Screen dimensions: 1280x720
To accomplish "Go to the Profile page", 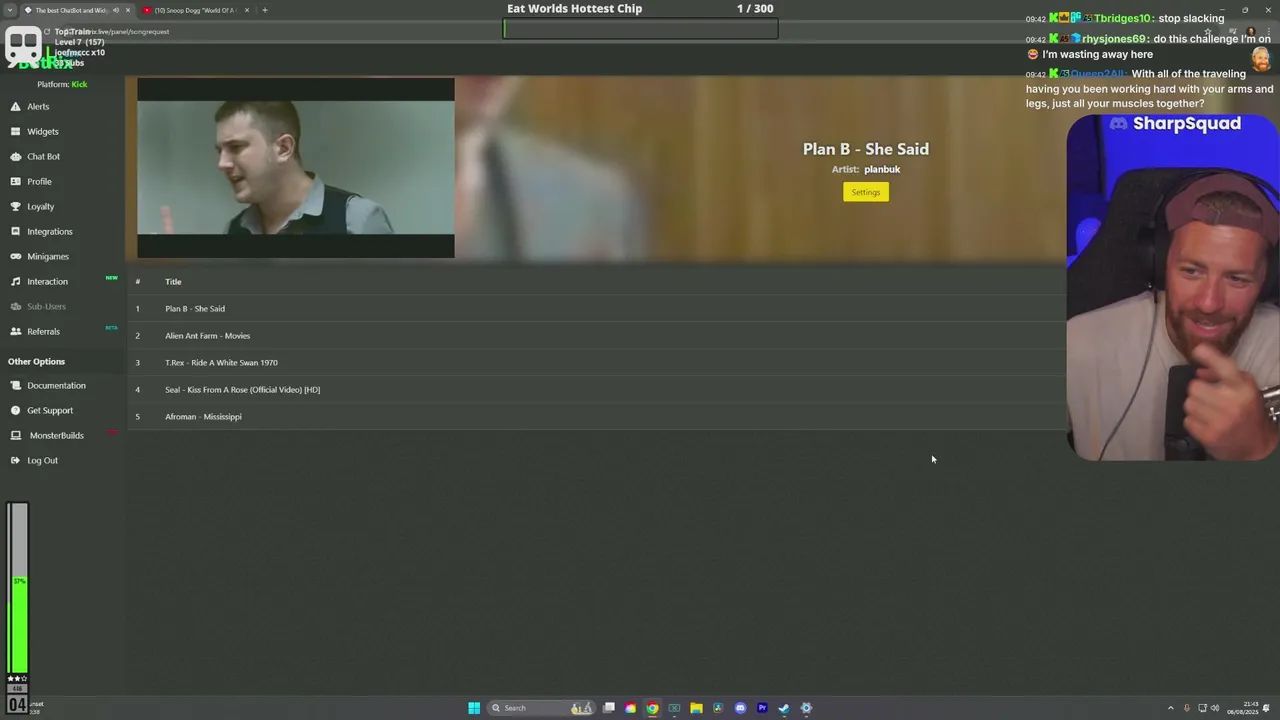I will 39,181.
